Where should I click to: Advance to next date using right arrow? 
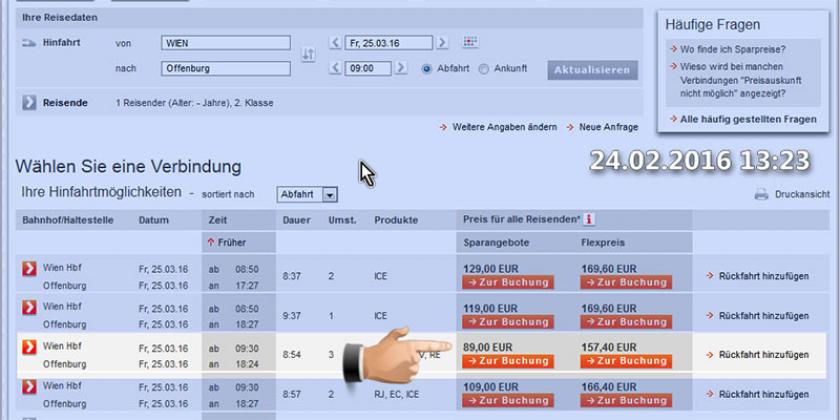coord(442,43)
